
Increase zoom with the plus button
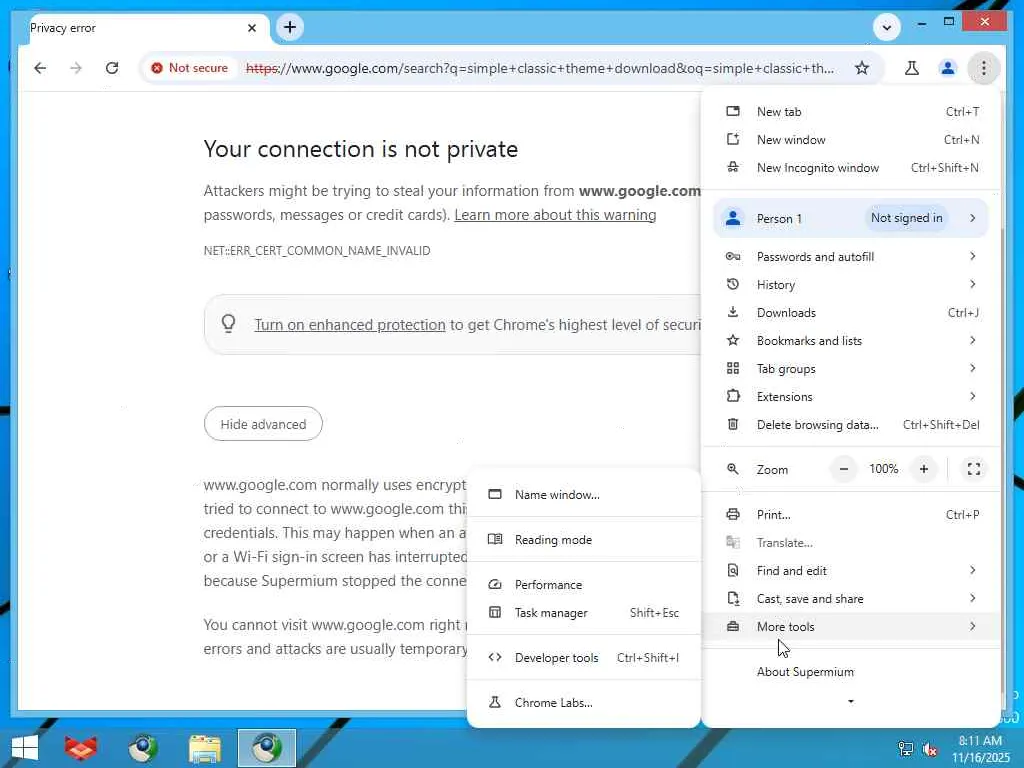click(924, 469)
